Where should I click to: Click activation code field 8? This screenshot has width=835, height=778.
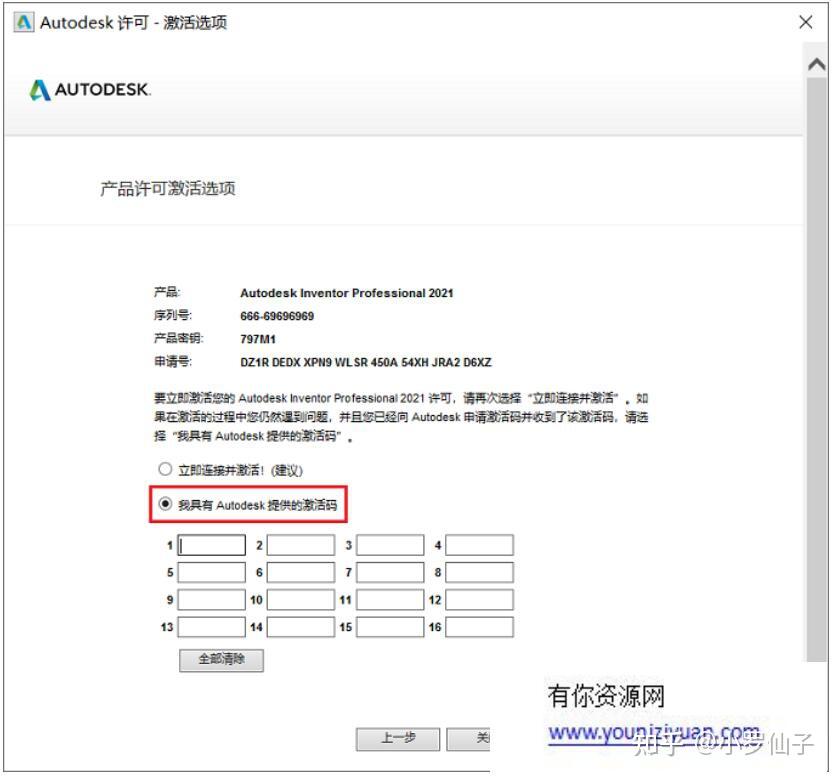[480, 573]
